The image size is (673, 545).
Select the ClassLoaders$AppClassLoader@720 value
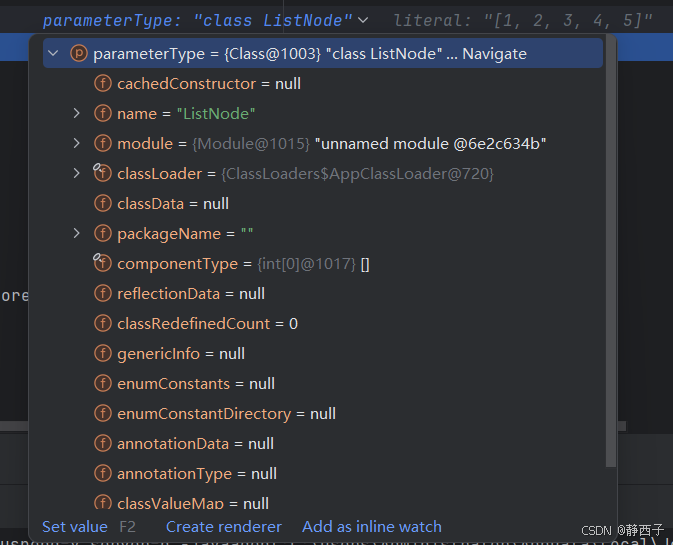pyautogui.click(x=357, y=174)
